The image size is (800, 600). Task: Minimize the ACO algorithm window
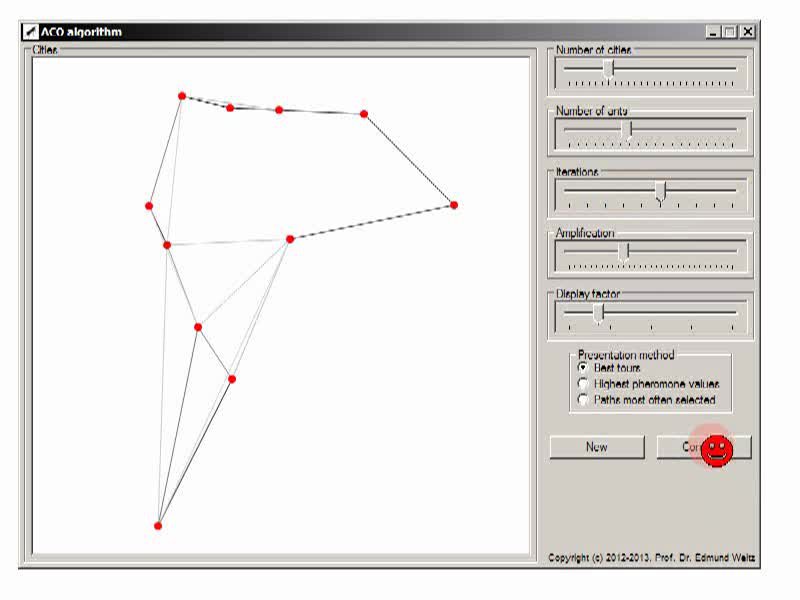[714, 32]
